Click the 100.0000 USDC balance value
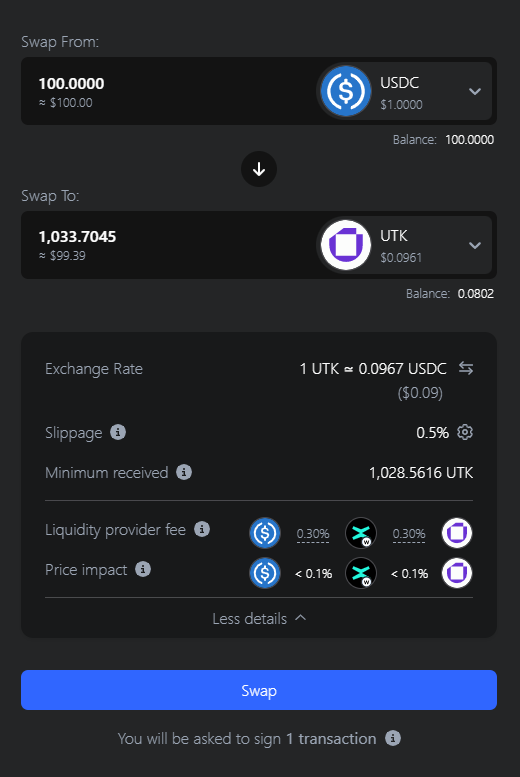 click(x=469, y=140)
